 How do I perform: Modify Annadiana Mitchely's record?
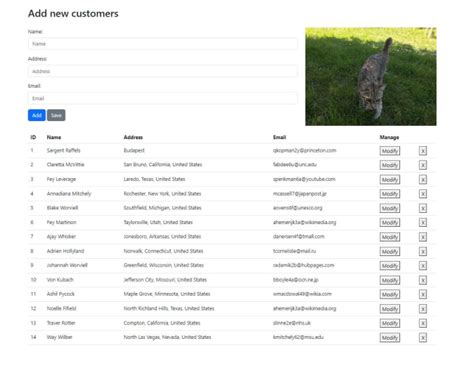(x=390, y=194)
